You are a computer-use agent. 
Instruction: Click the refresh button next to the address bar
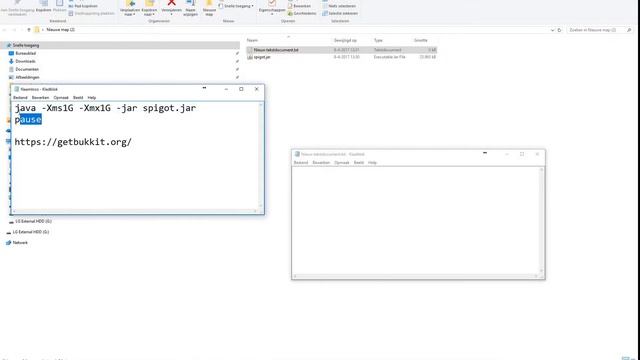tap(560, 30)
